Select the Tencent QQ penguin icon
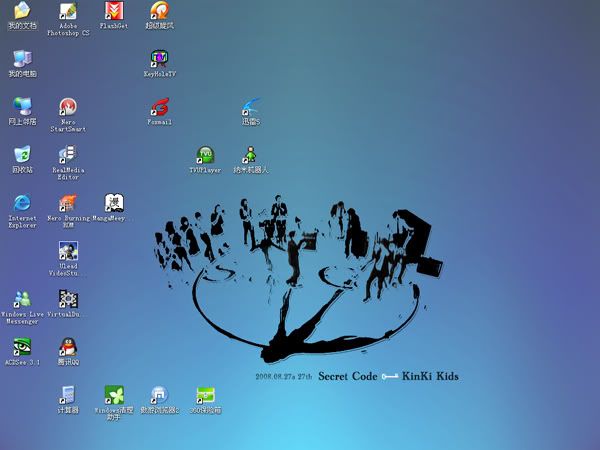This screenshot has width=600, height=450. [68, 346]
